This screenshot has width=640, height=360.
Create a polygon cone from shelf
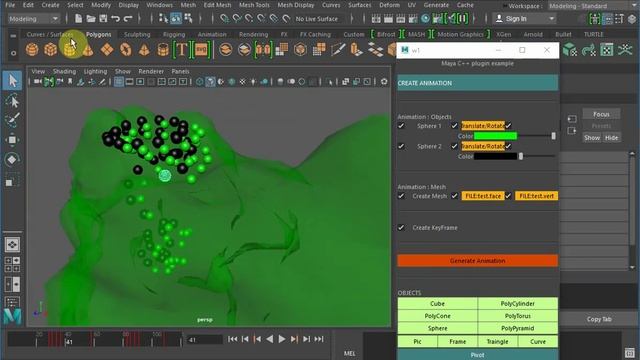click(x=88, y=50)
